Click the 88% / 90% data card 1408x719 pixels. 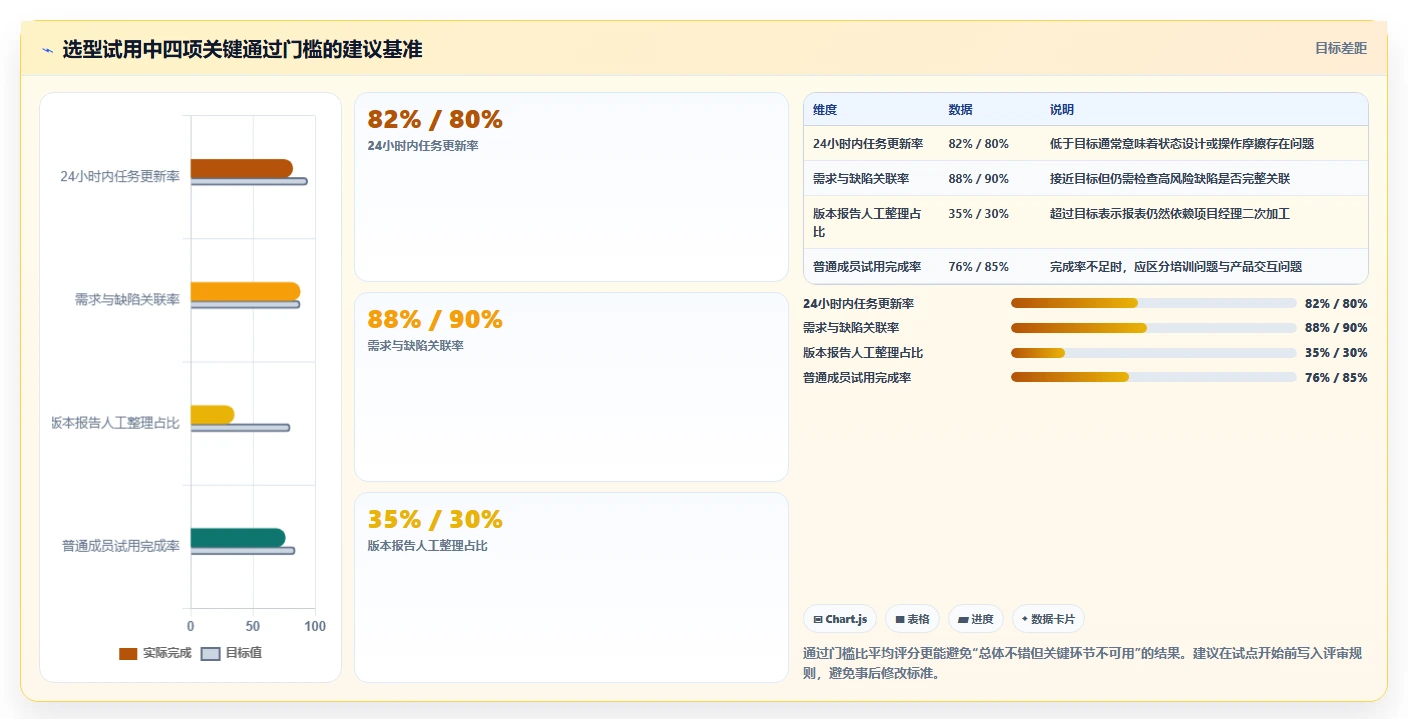click(x=571, y=387)
